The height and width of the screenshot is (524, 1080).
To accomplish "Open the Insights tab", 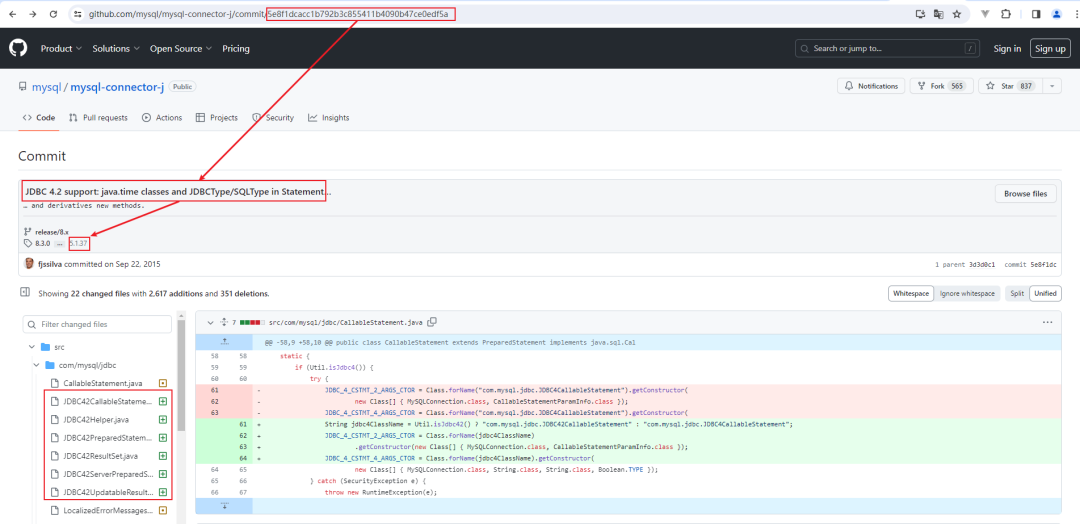I will point(329,118).
